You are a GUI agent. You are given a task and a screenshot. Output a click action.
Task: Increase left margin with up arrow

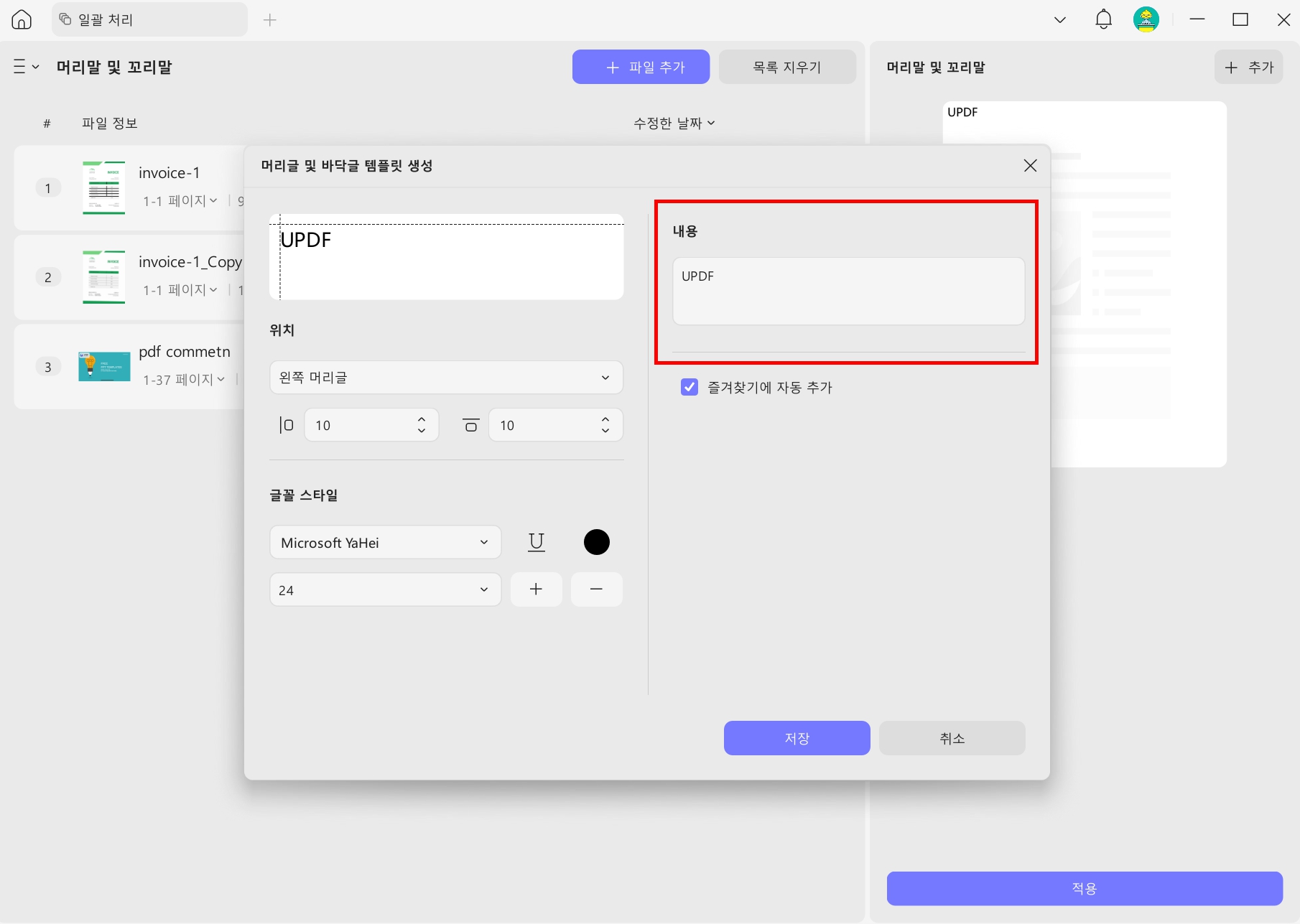422,419
